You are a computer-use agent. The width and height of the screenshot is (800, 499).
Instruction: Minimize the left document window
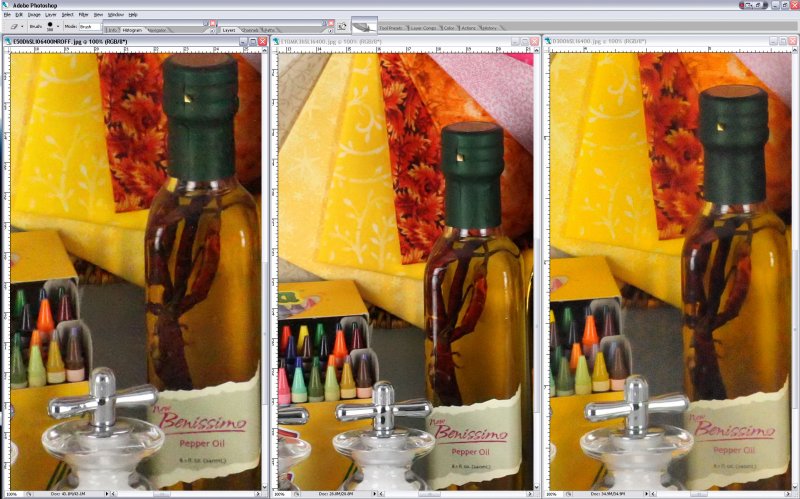[x=243, y=41]
